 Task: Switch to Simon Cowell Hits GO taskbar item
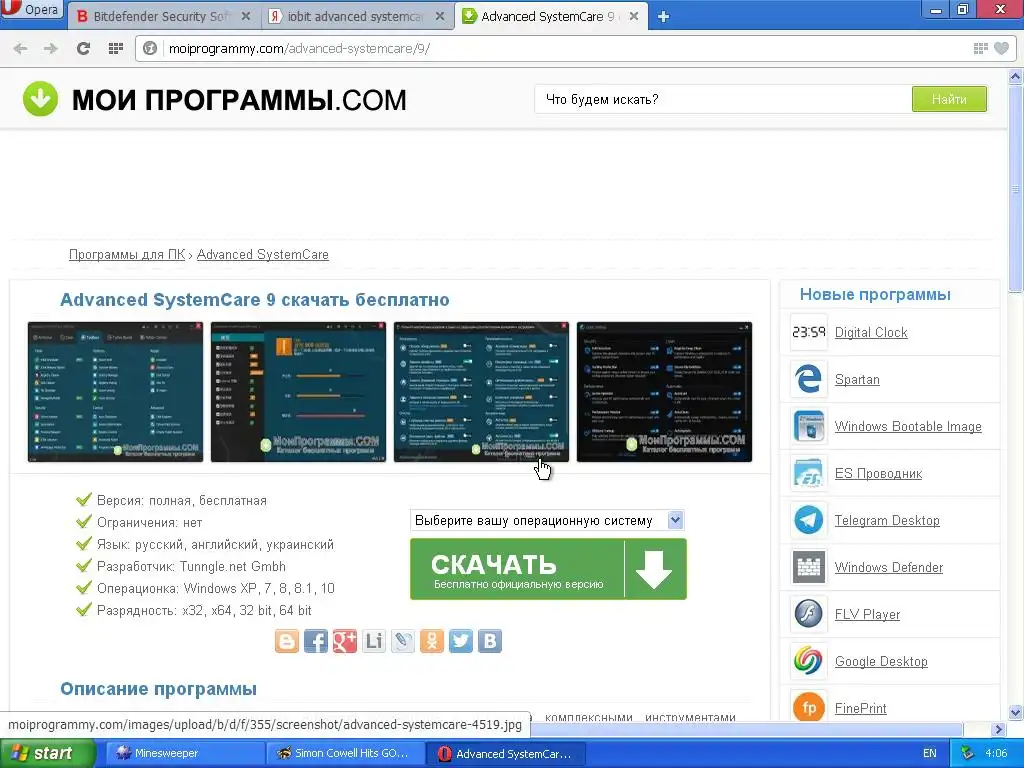point(344,754)
